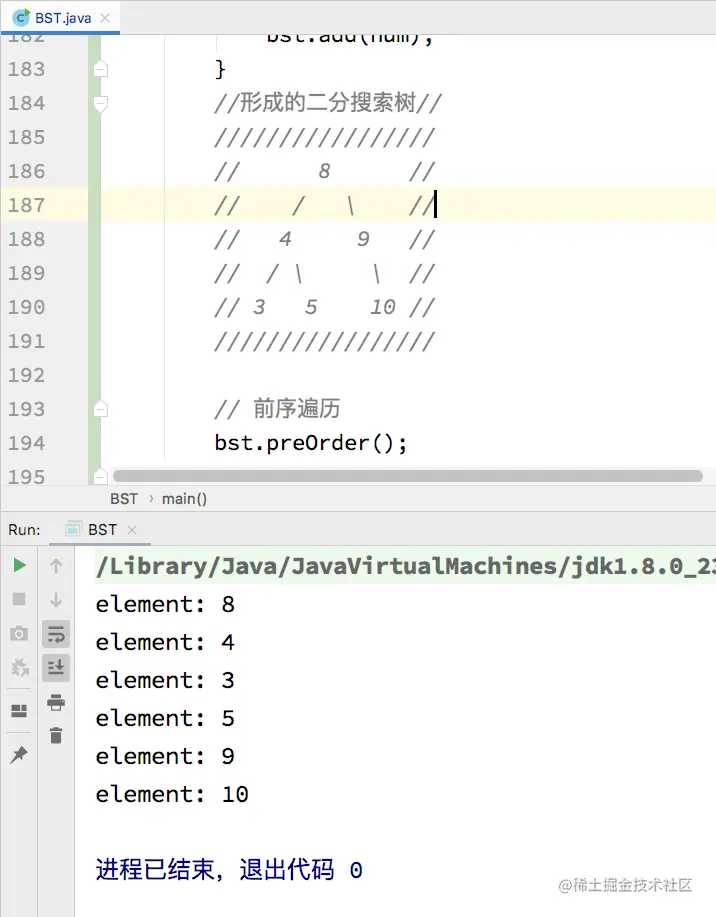Click the main() breadcrumb

pyautogui.click(x=184, y=499)
